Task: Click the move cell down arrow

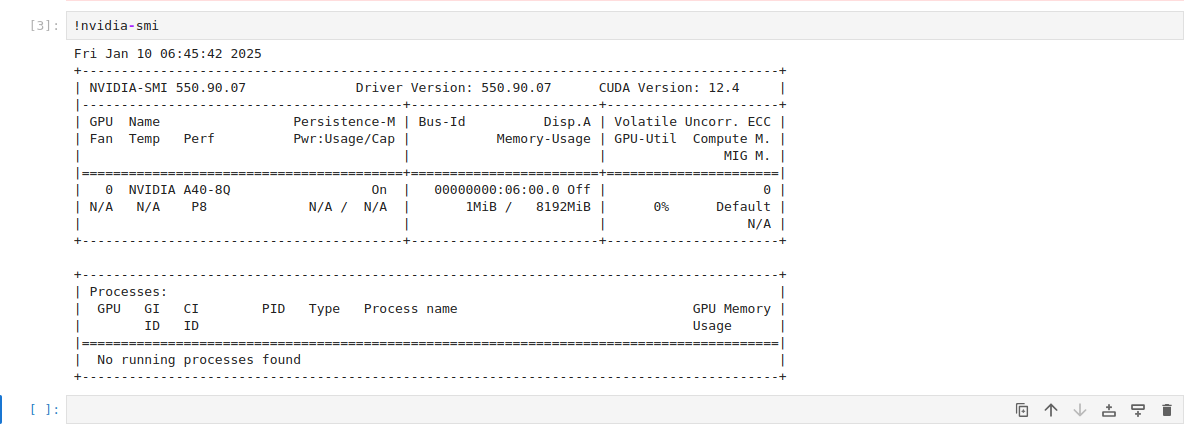Action: [1079, 410]
